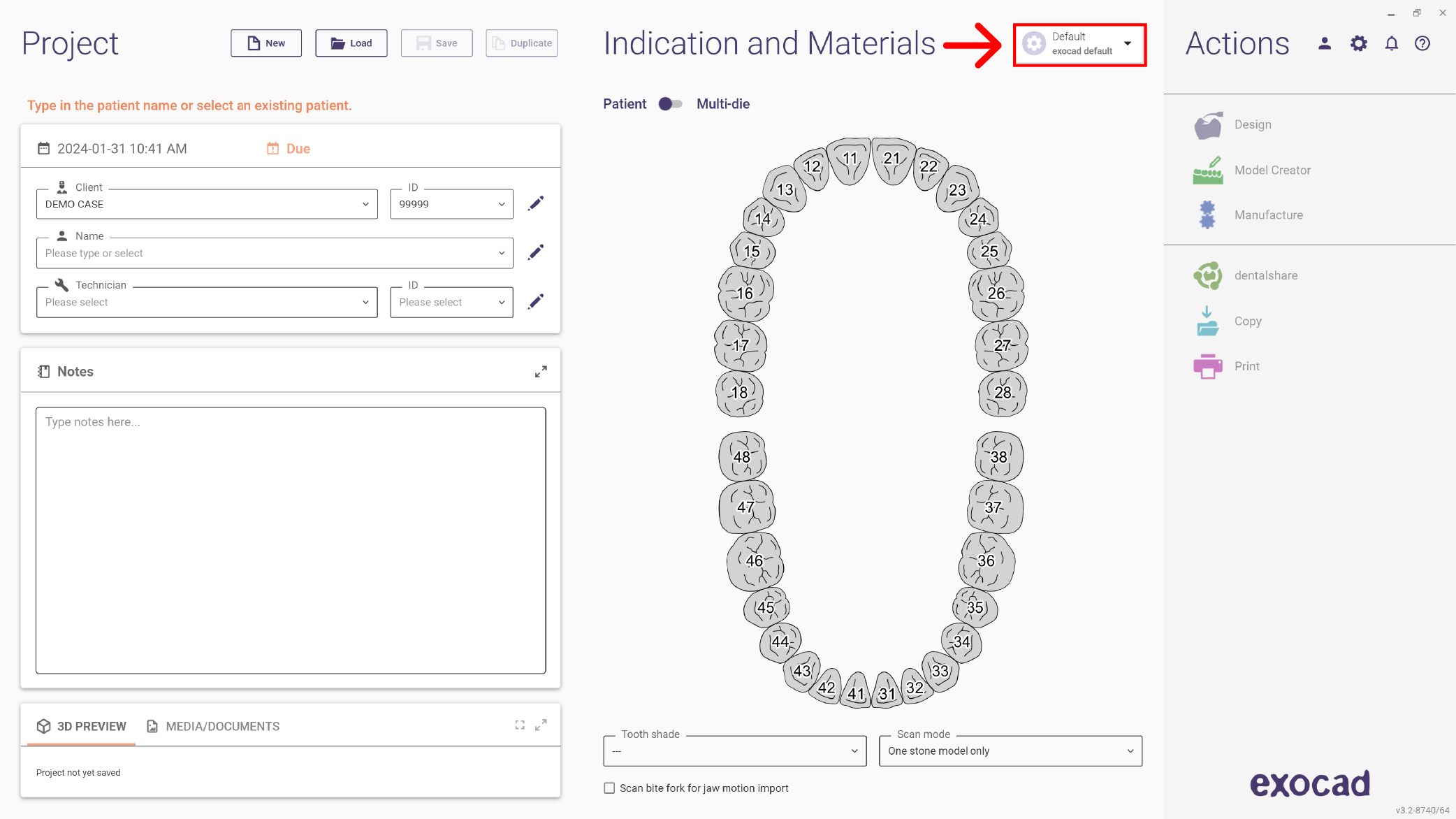
Task: Launch the Model Creator tool
Action: 1251,171
